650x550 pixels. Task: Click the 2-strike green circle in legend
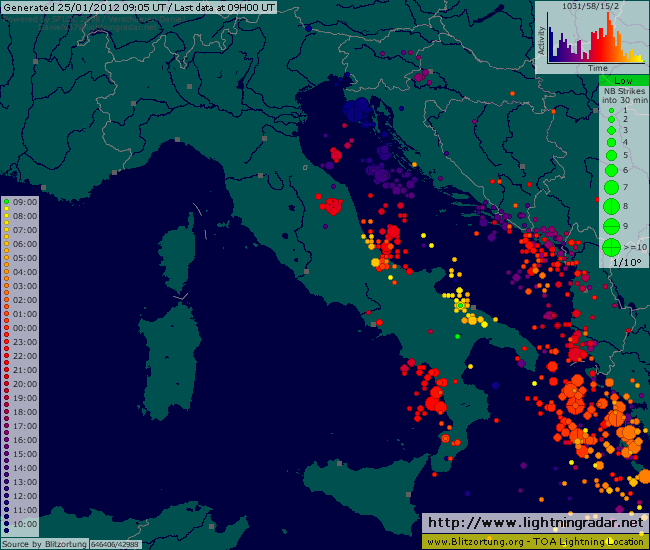click(611, 119)
